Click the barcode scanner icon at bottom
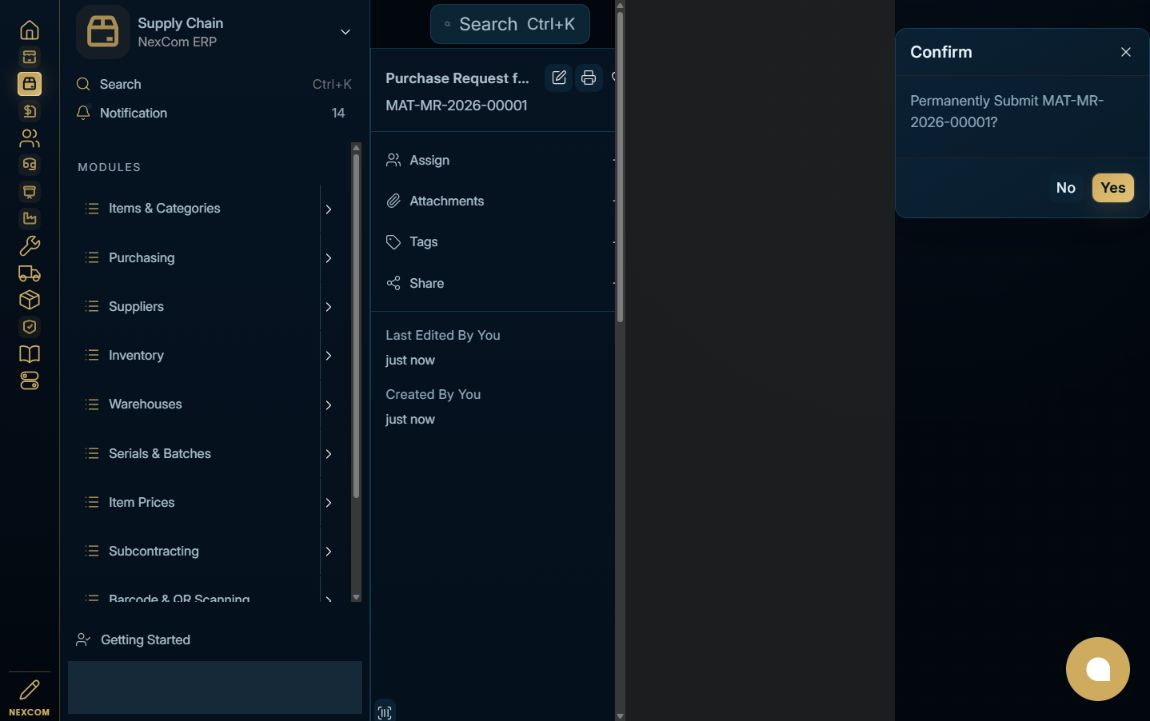 point(384,712)
